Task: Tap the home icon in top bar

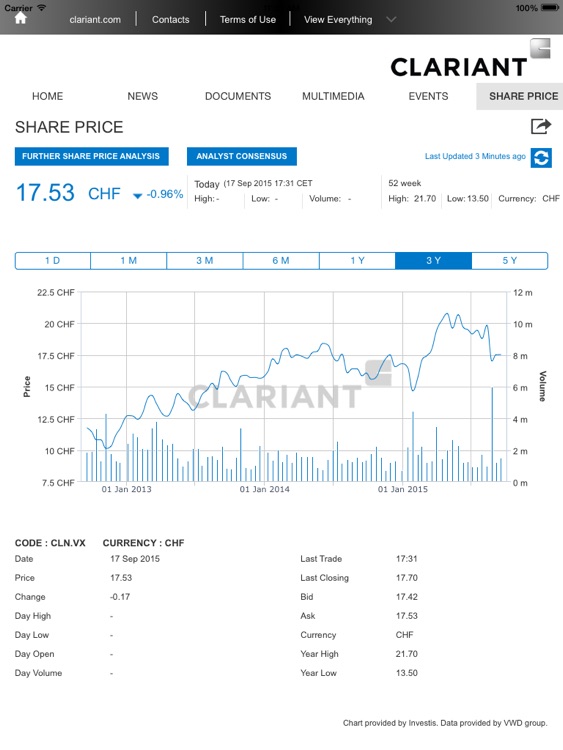Action: 21,19
